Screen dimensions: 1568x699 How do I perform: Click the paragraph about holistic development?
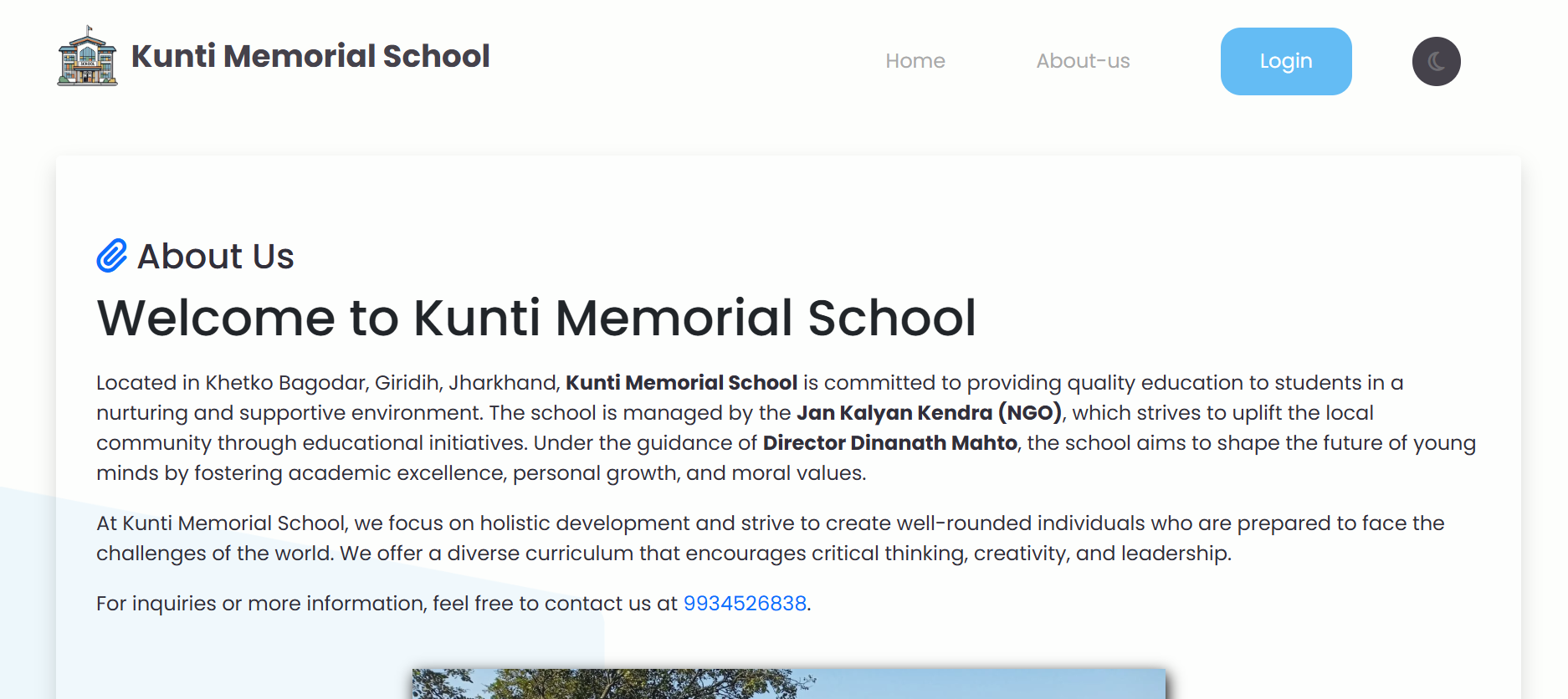click(x=770, y=523)
